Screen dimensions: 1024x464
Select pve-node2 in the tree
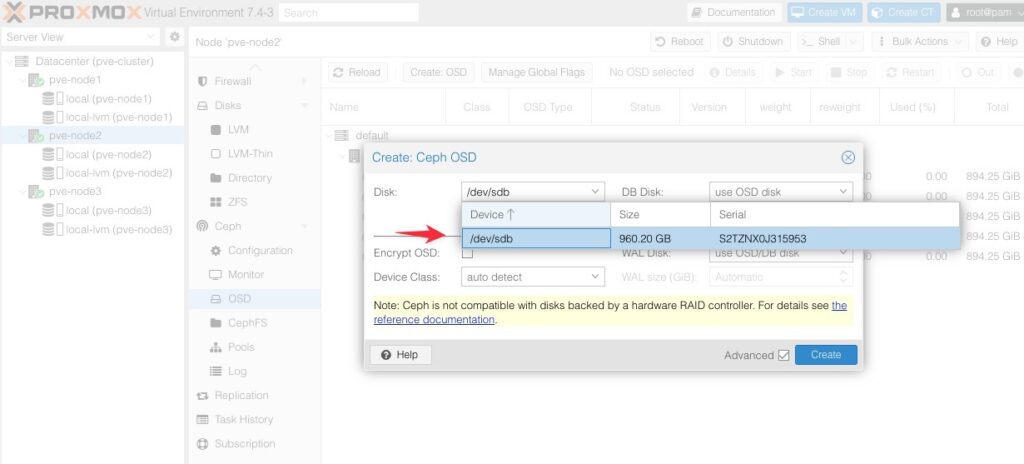click(75, 136)
